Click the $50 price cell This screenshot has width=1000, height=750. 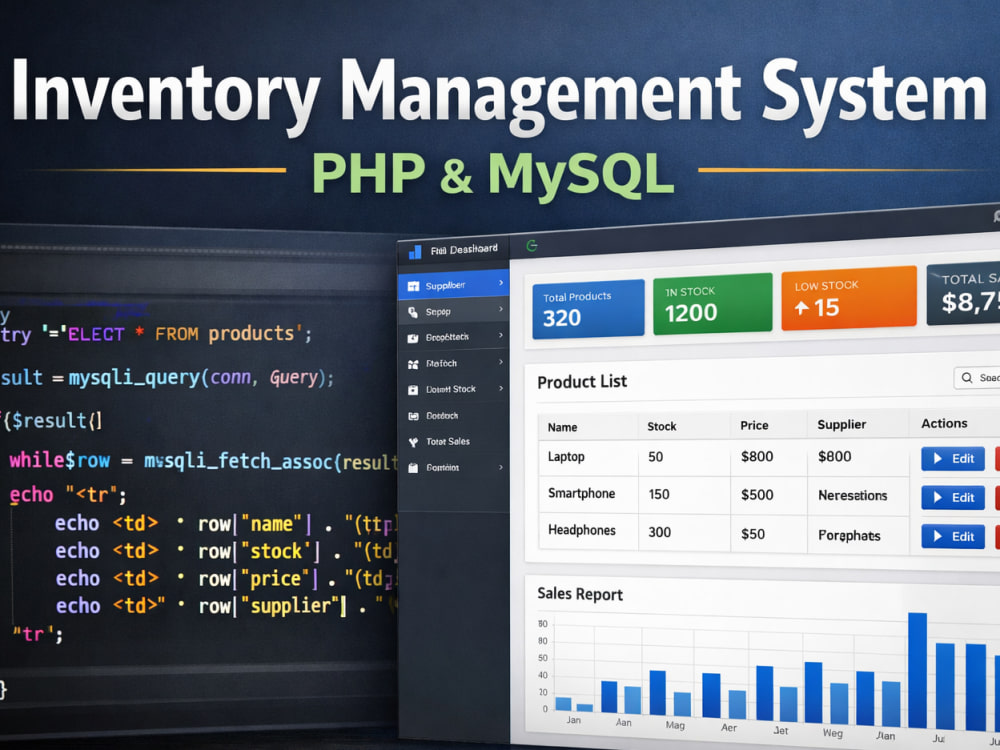tap(753, 534)
